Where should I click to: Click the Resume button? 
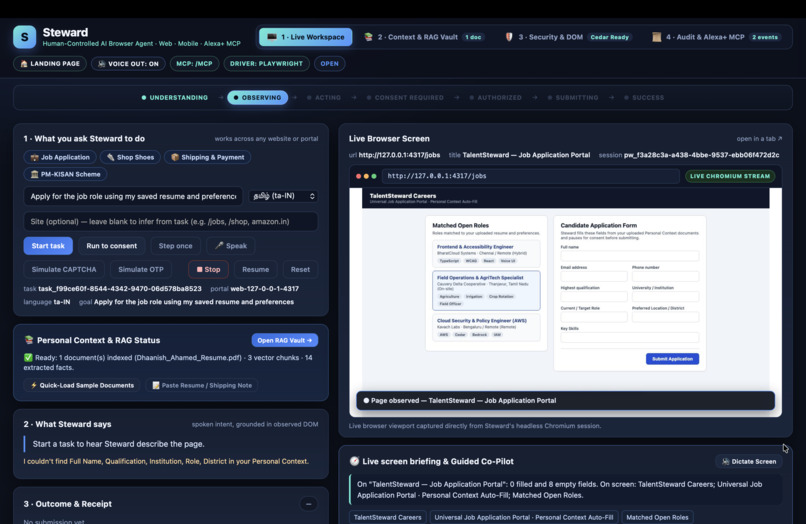255,269
